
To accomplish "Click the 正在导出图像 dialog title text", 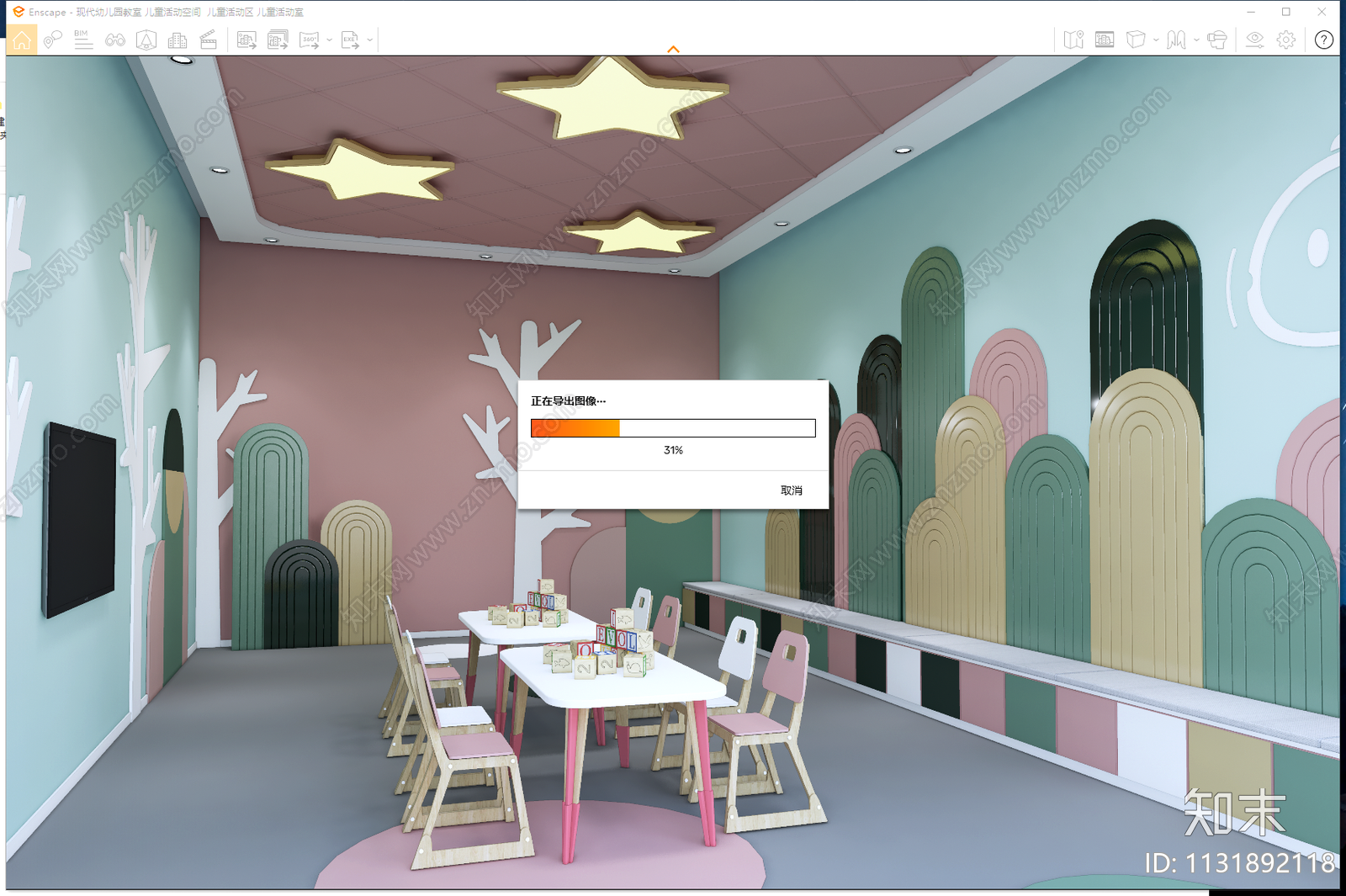I will 569,401.
